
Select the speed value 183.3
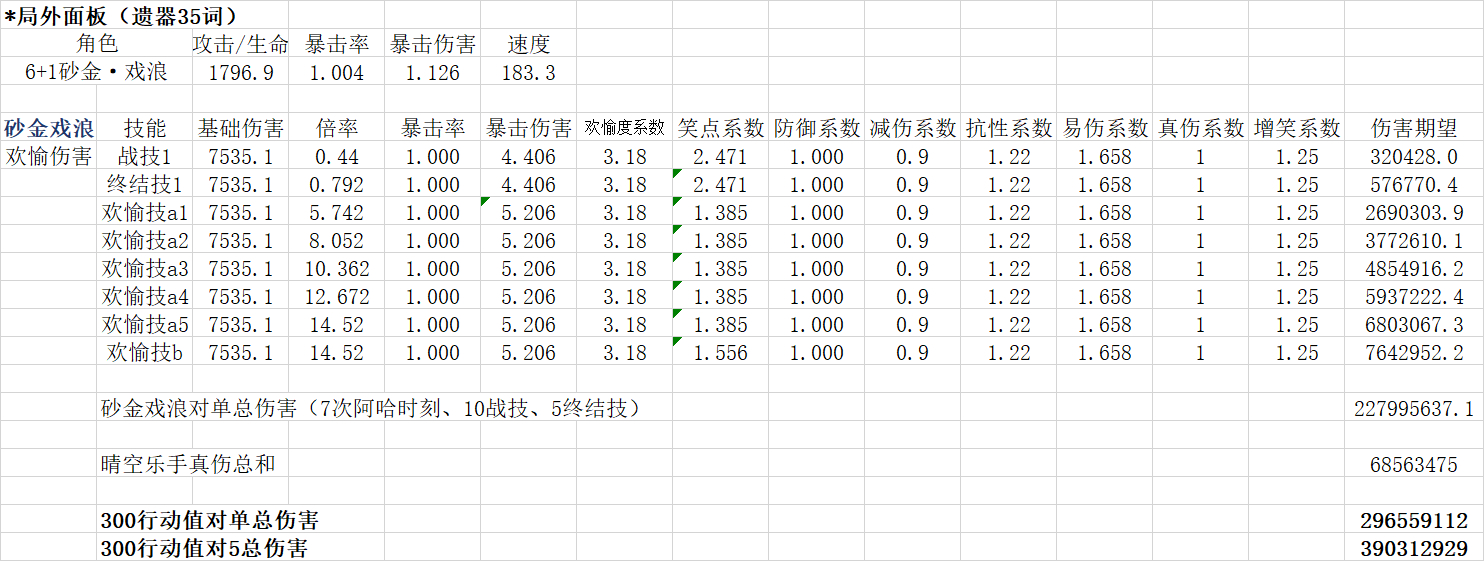coord(528,72)
